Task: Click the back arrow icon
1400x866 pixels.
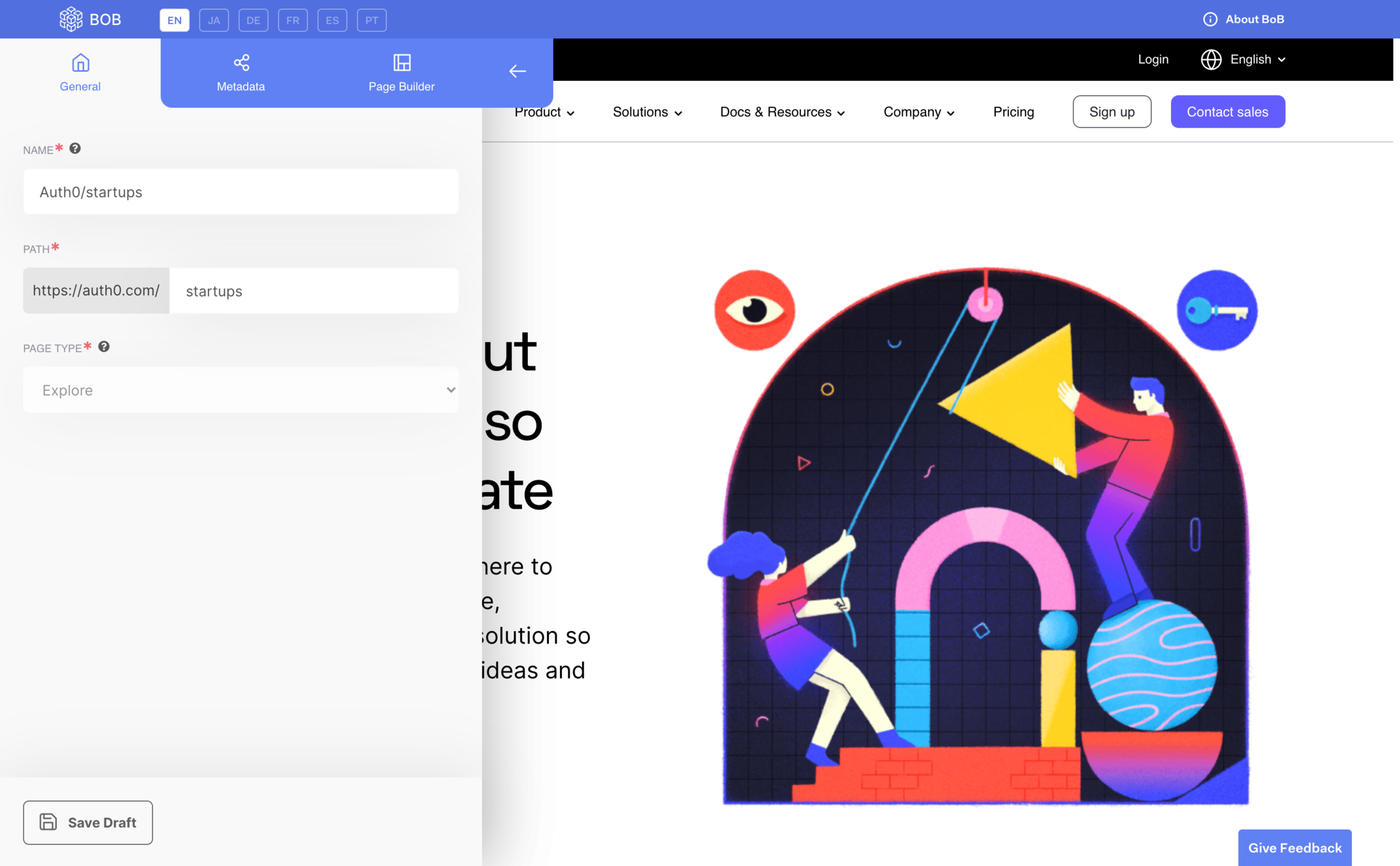Action: [518, 71]
